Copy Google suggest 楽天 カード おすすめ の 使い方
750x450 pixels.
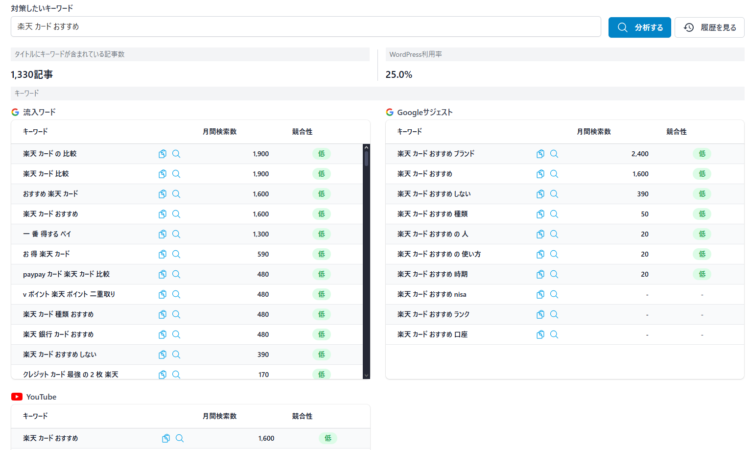pos(540,254)
